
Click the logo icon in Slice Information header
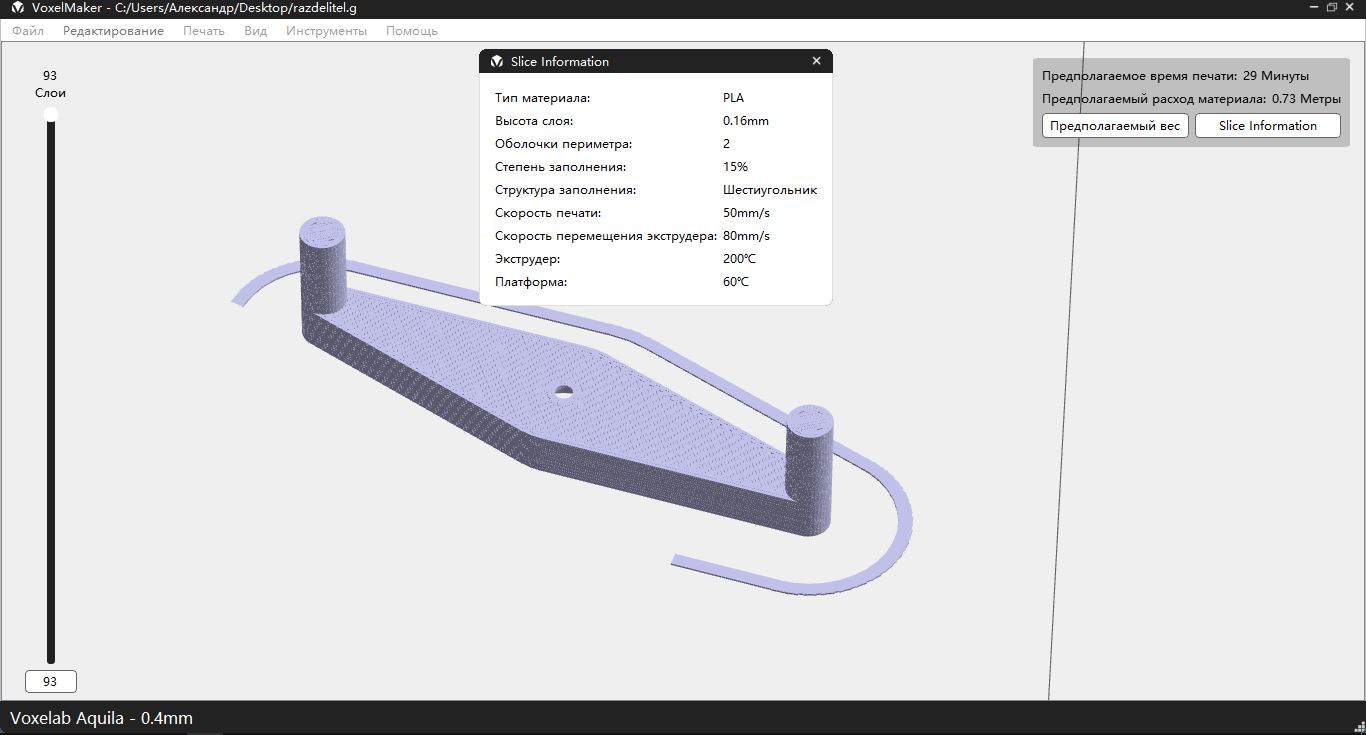pyautogui.click(x=497, y=62)
